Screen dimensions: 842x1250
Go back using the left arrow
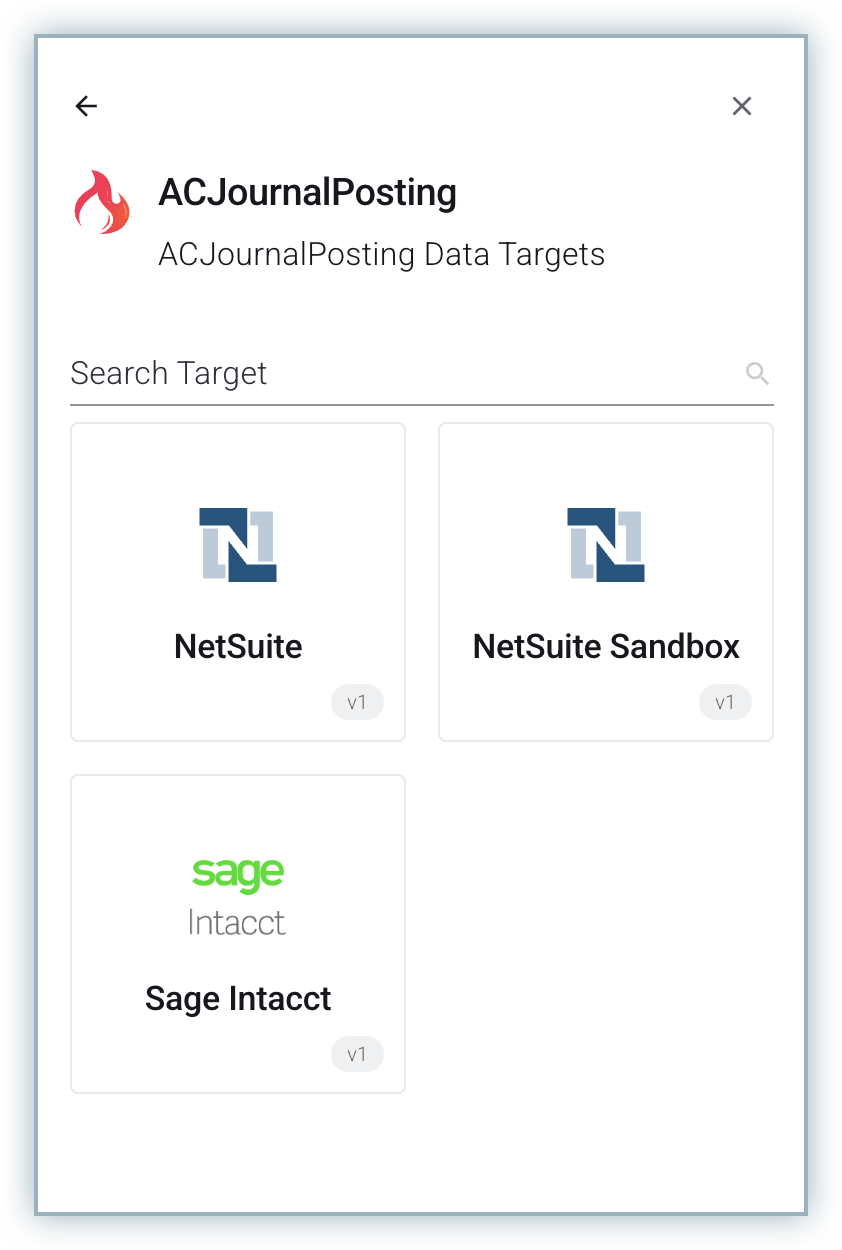tap(86, 106)
